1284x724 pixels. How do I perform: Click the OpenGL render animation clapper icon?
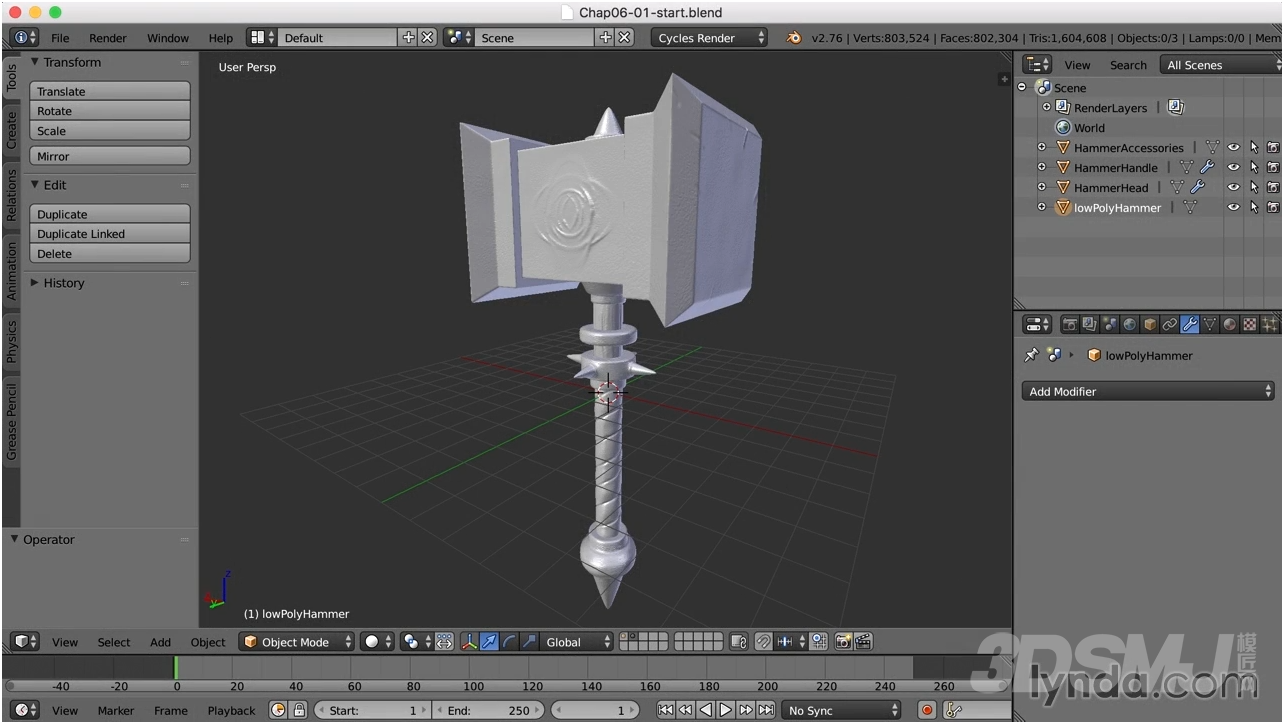[x=863, y=642]
